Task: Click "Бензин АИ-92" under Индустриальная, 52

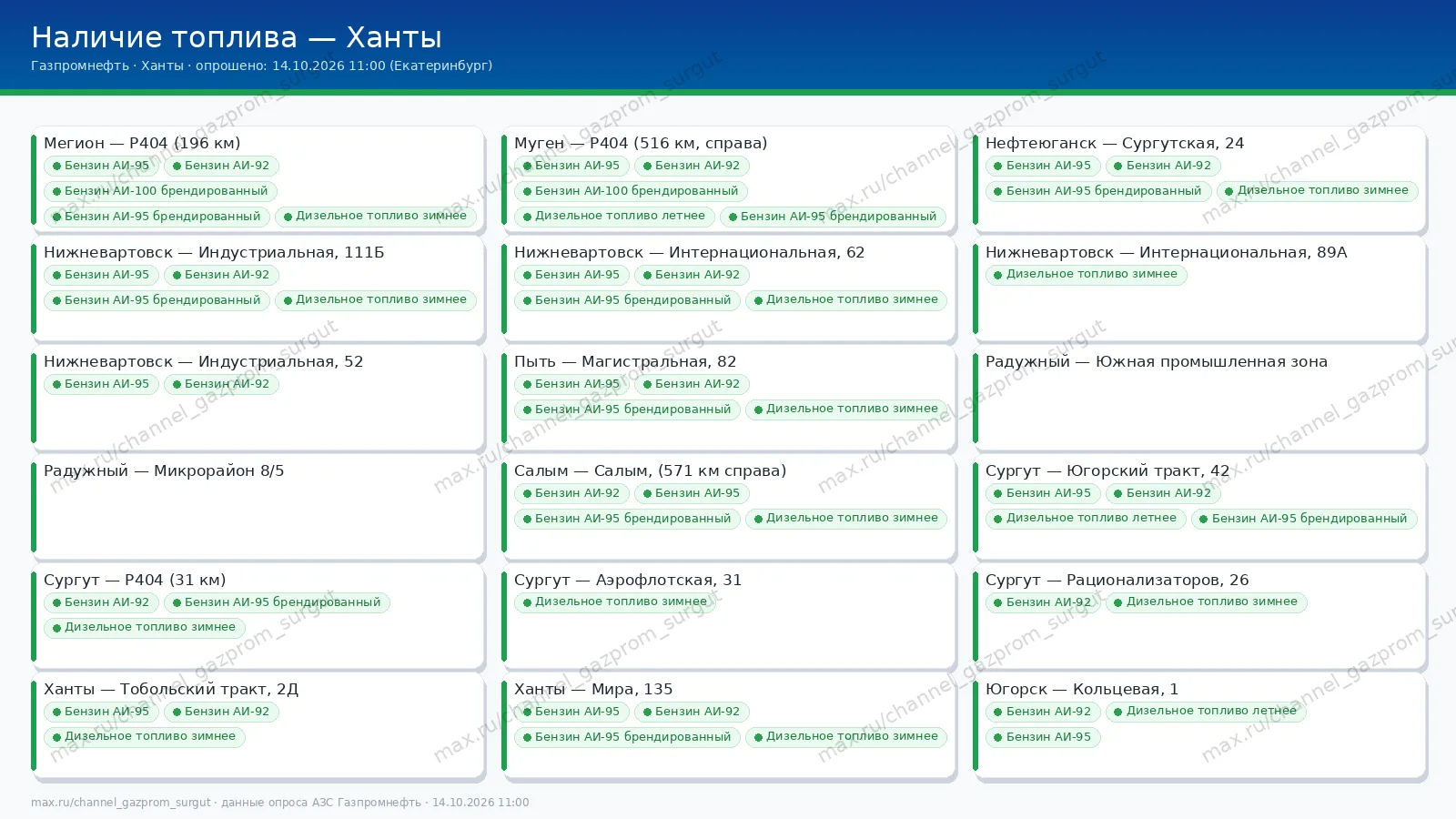Action: [x=221, y=384]
